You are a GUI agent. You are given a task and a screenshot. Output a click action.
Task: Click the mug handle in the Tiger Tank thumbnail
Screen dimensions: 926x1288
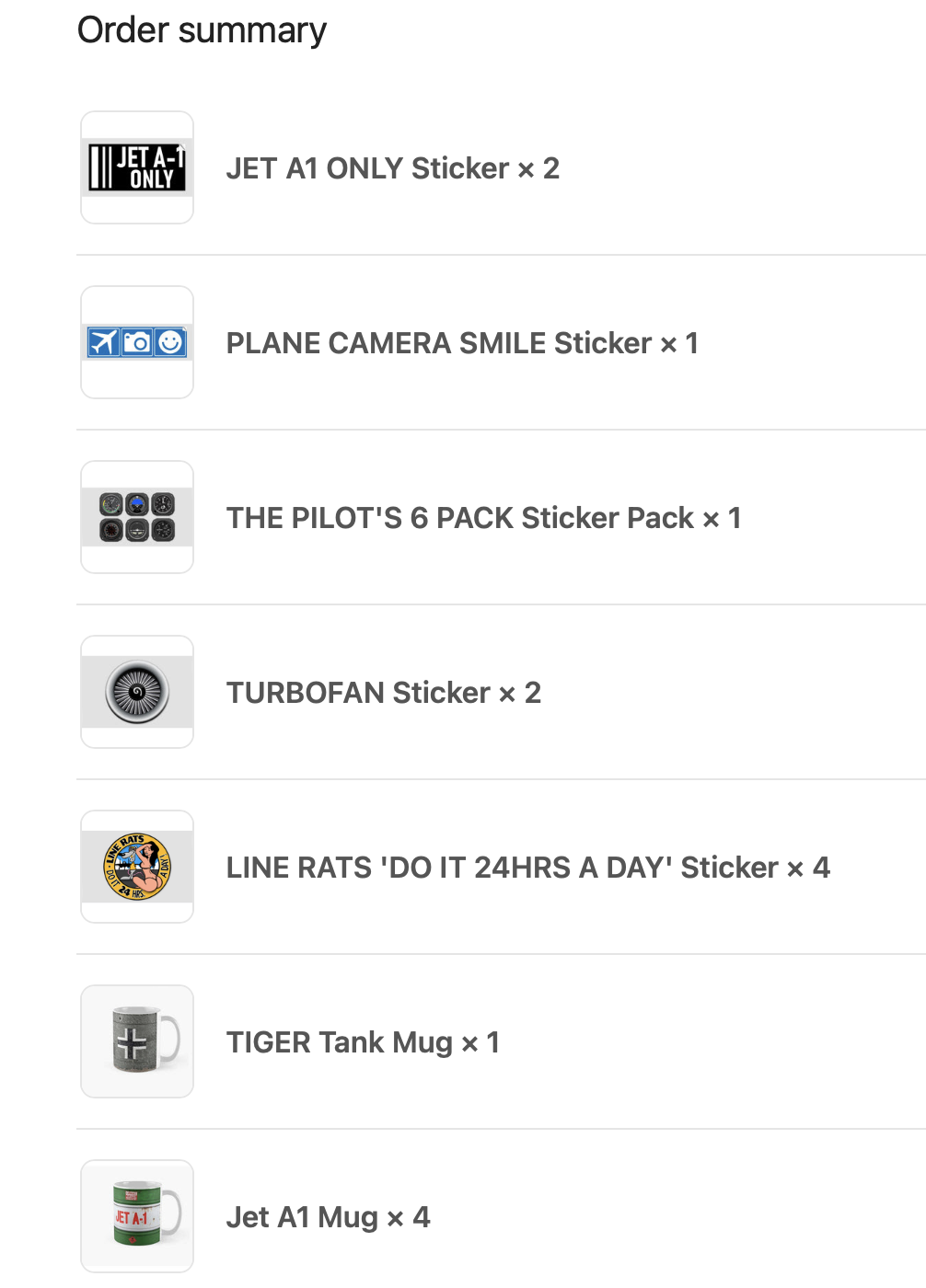[171, 1040]
